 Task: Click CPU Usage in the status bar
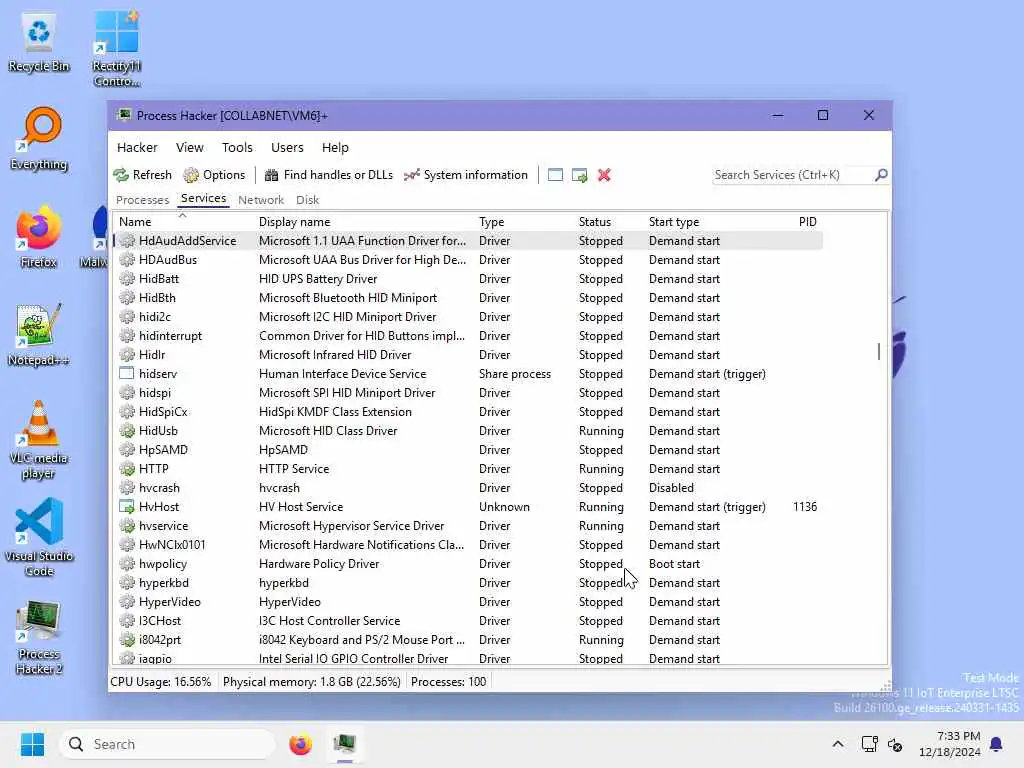pyautogui.click(x=161, y=682)
